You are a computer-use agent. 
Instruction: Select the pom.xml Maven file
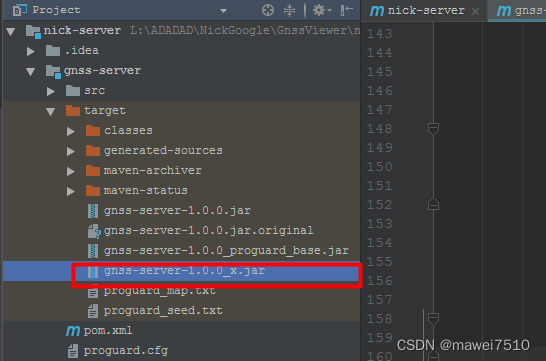point(100,330)
